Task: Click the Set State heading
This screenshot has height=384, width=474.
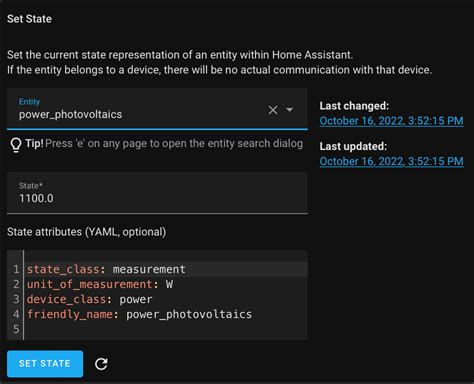Action: (29, 19)
